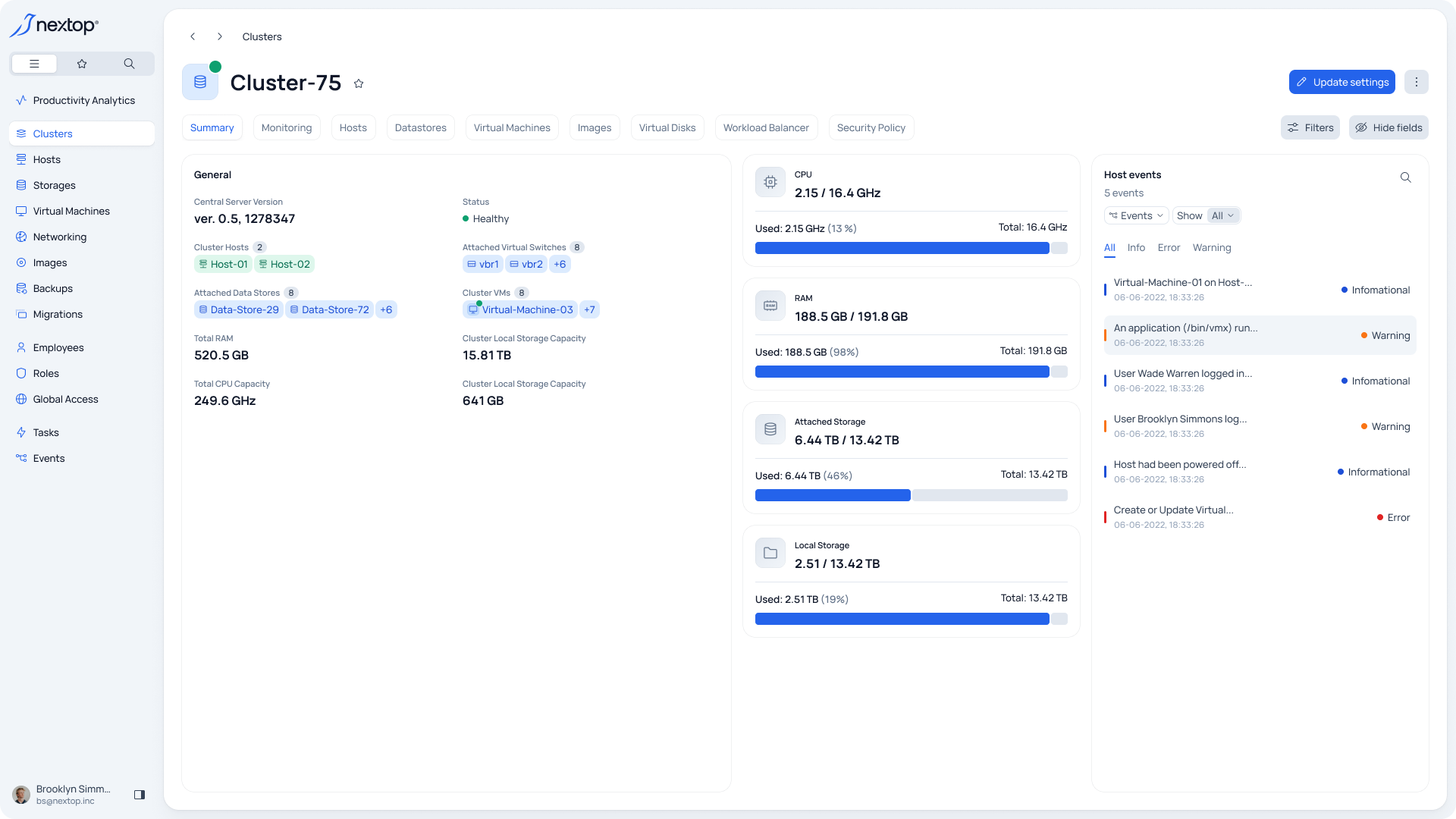Screen dimensions: 1456x819
Task: Click the RAM usage progress bar
Action: (x=911, y=372)
